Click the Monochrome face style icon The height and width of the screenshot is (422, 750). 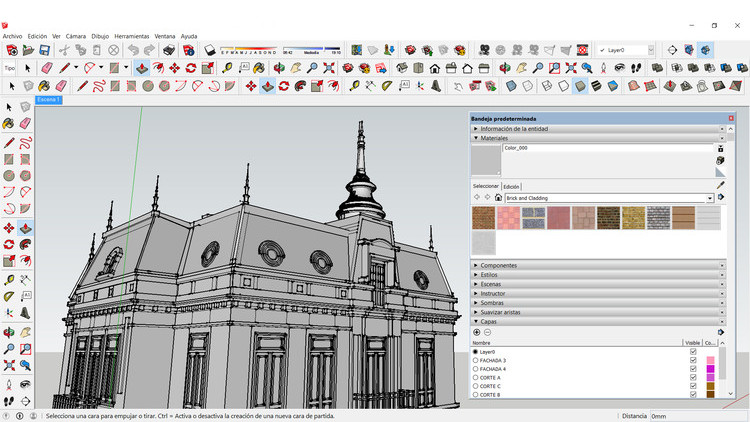click(613, 86)
